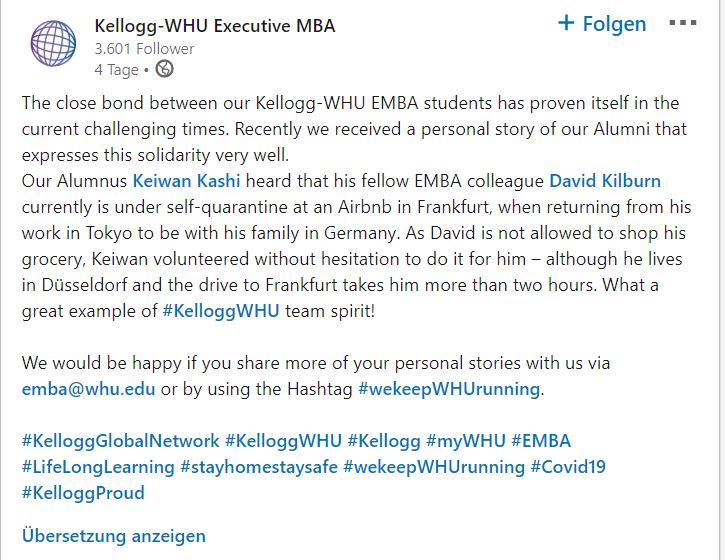Image resolution: width=725 pixels, height=560 pixels.
Task: Show translation via Übersetzung anzeigen
Action: 114,536
